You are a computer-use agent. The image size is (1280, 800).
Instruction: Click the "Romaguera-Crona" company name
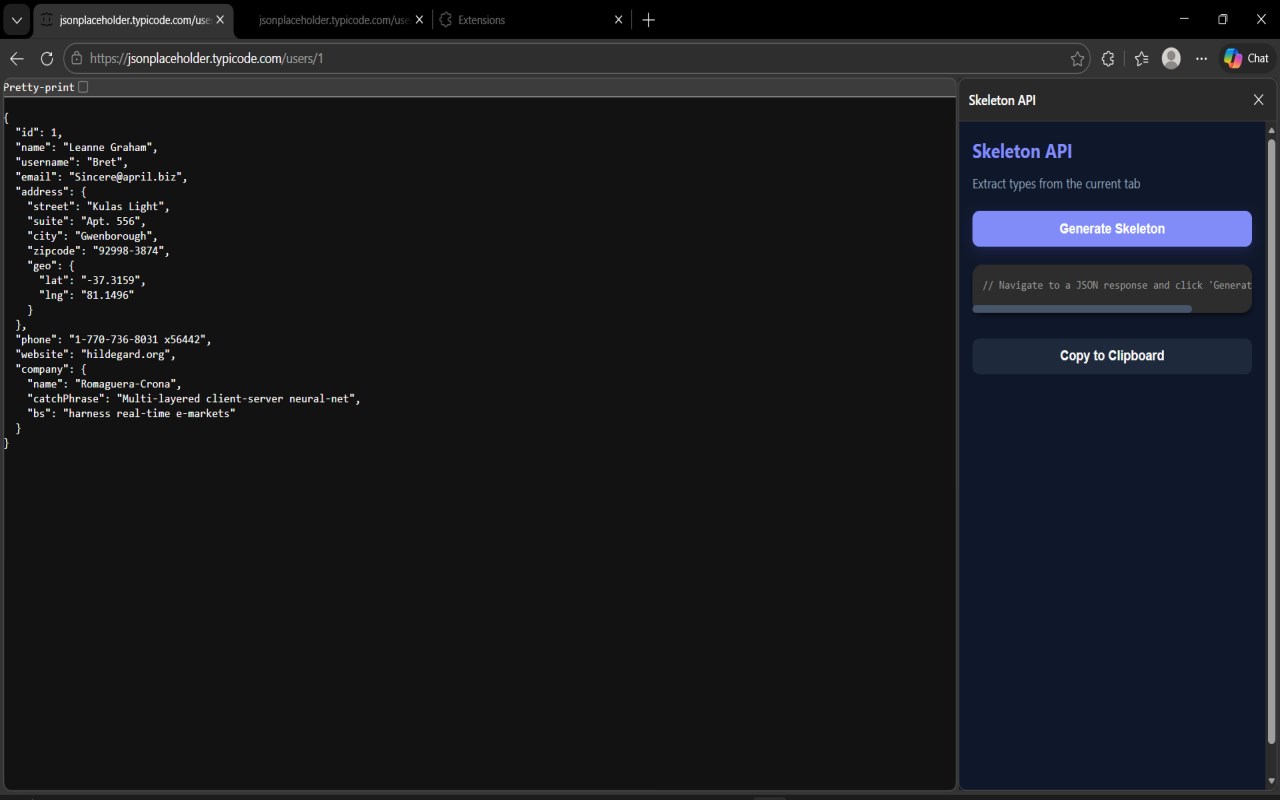pos(128,384)
